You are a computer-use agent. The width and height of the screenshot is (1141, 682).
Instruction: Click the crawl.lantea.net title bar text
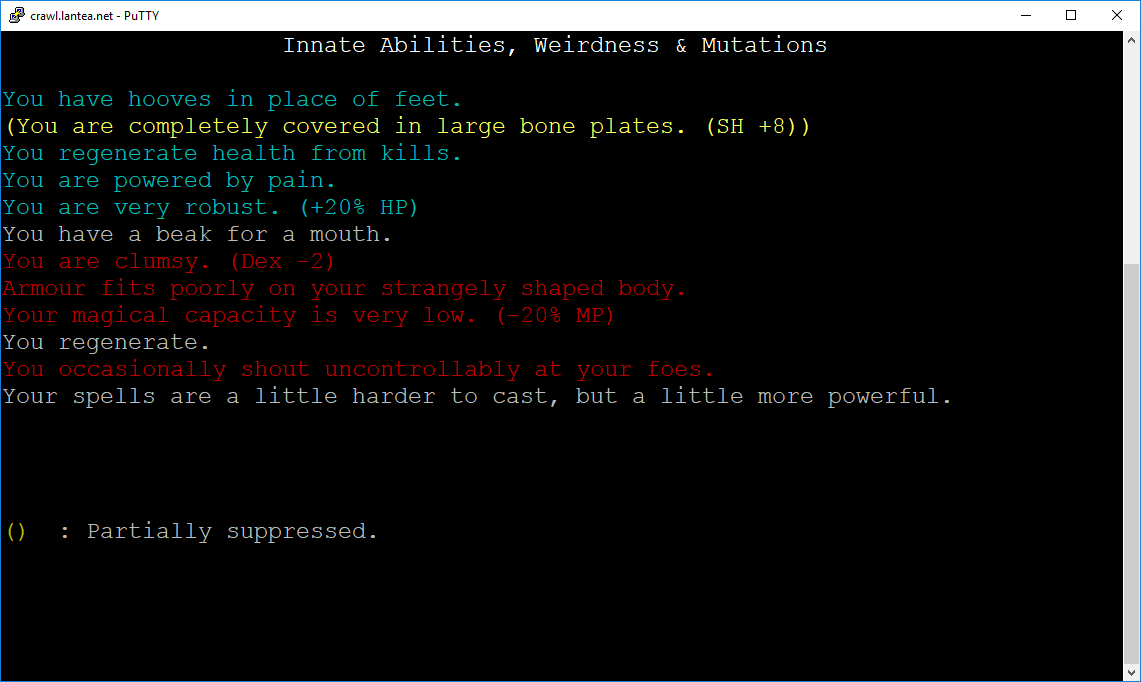(x=95, y=16)
